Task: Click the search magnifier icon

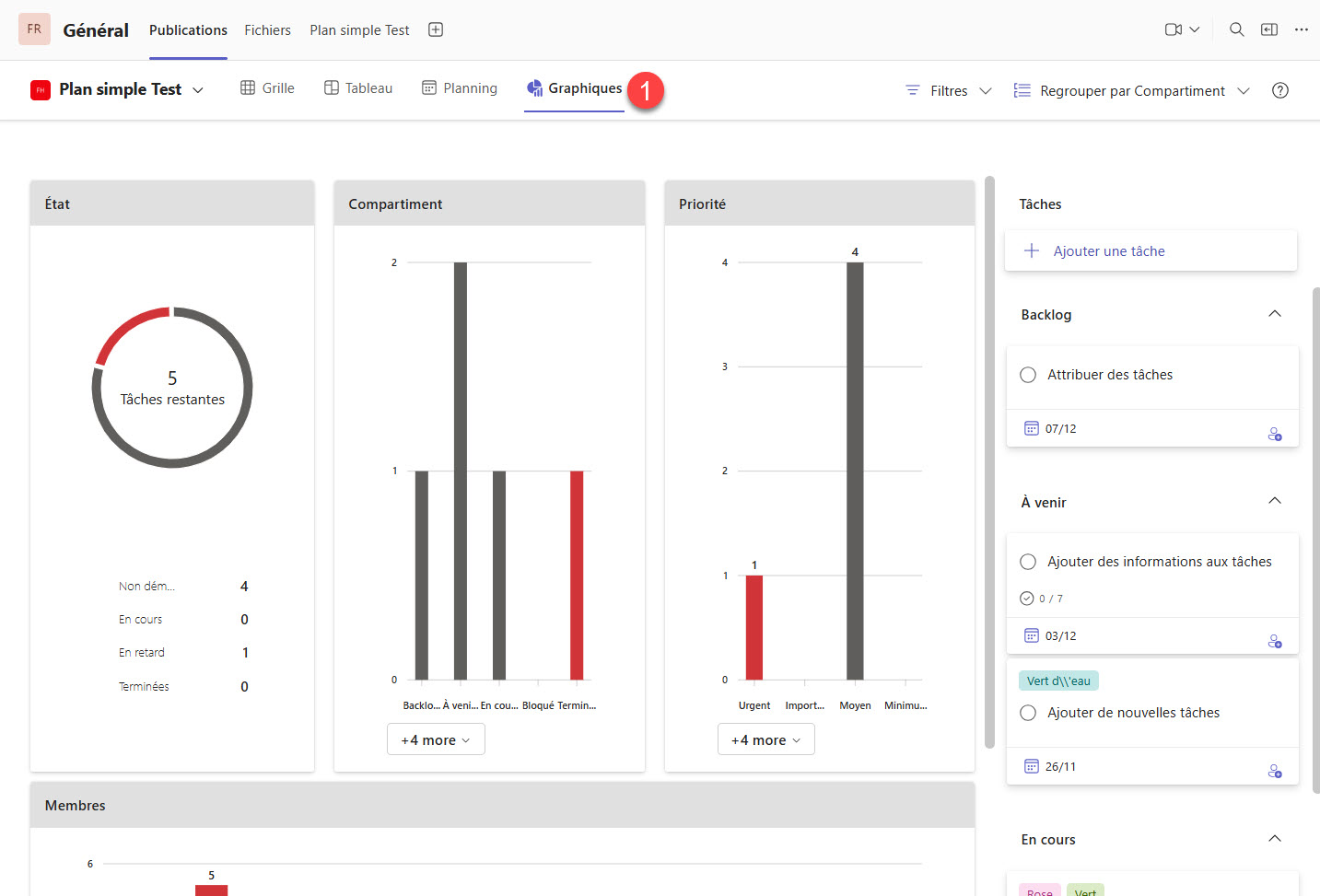Action: (1236, 29)
